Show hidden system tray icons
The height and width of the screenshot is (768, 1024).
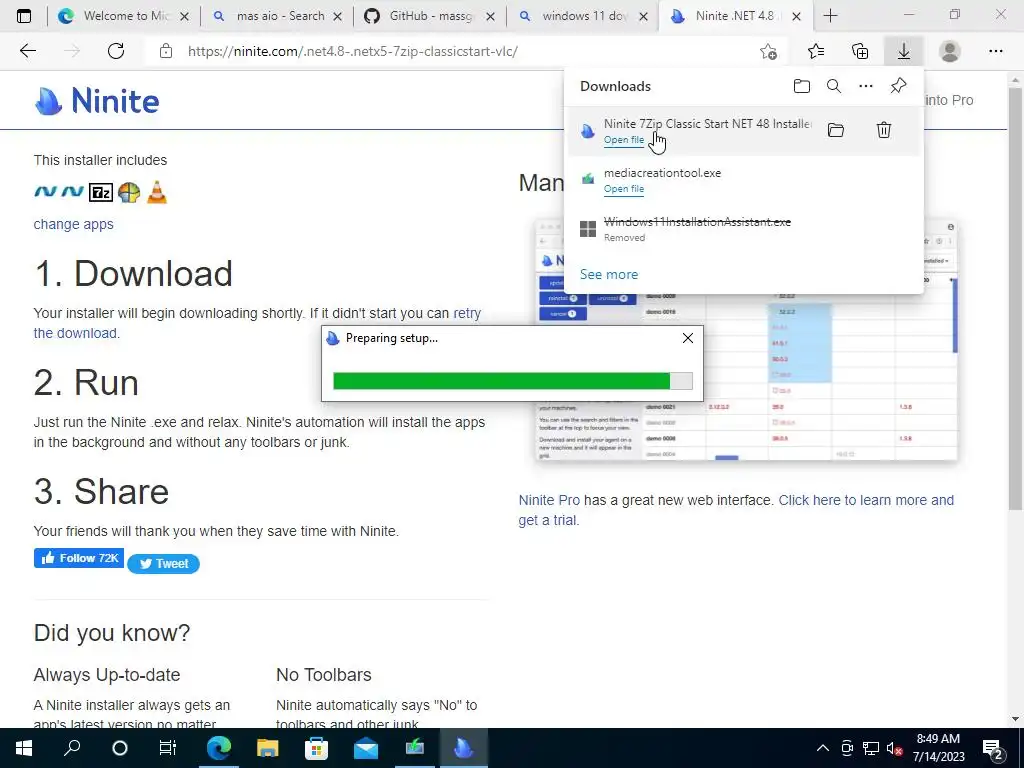click(823, 748)
